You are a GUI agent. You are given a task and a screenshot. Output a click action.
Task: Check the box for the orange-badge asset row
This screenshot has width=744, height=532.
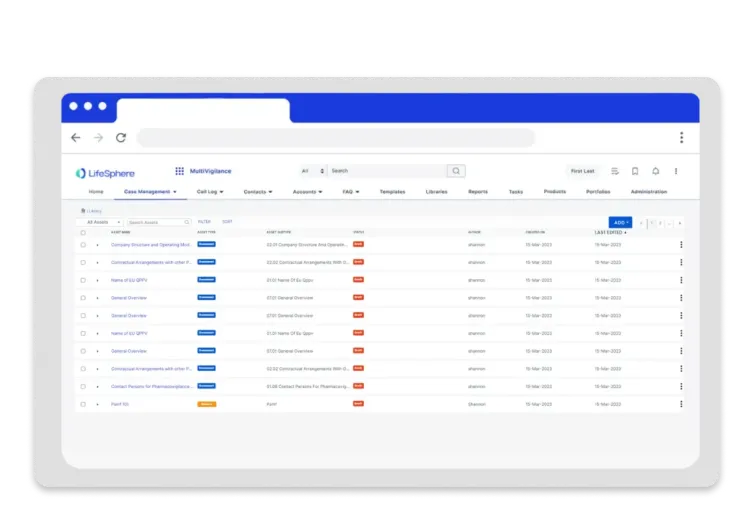(83, 404)
